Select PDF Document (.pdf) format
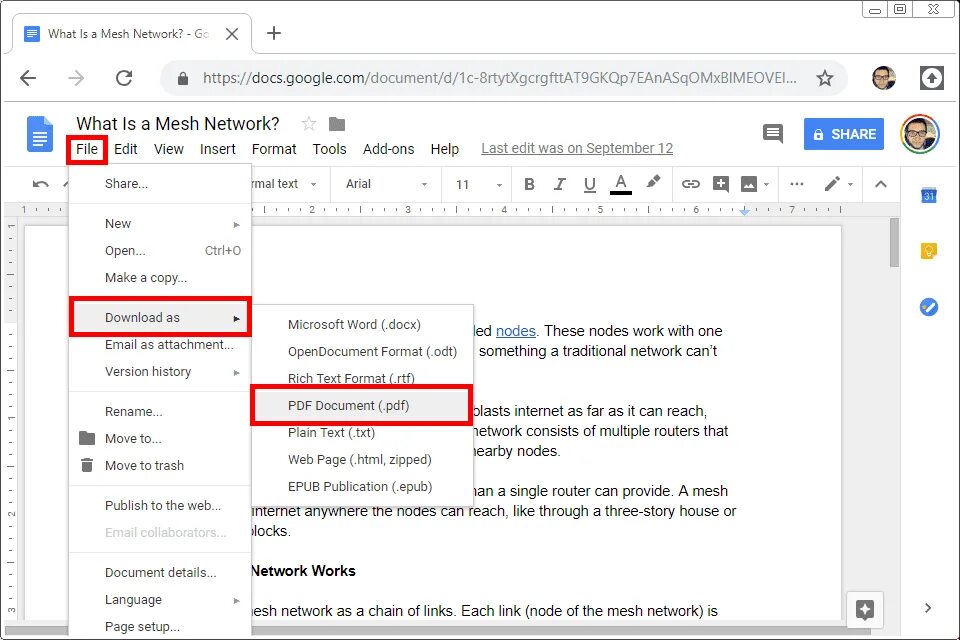Viewport: 960px width, 640px height. [361, 405]
